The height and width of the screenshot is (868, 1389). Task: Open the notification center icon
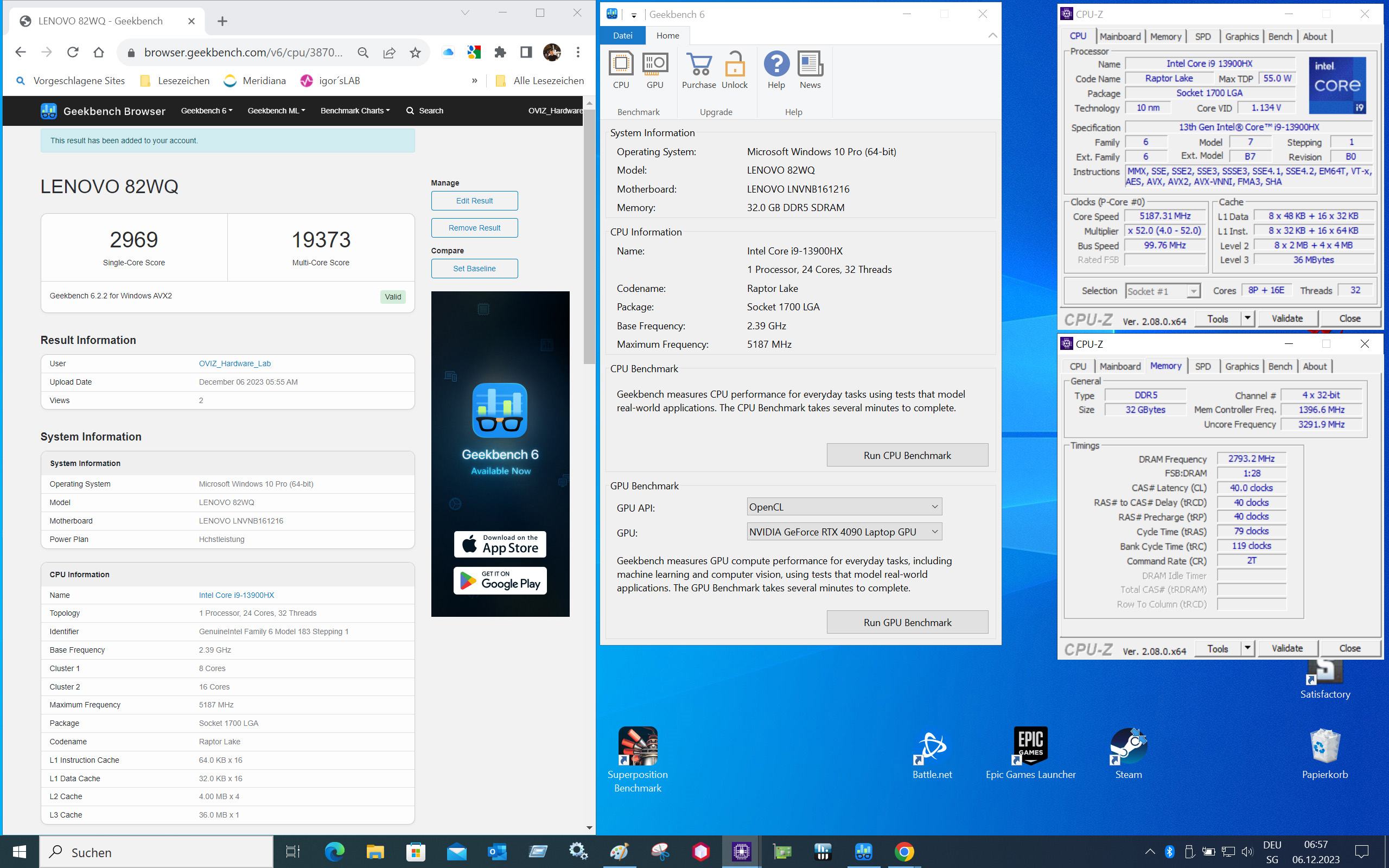coord(1361,851)
